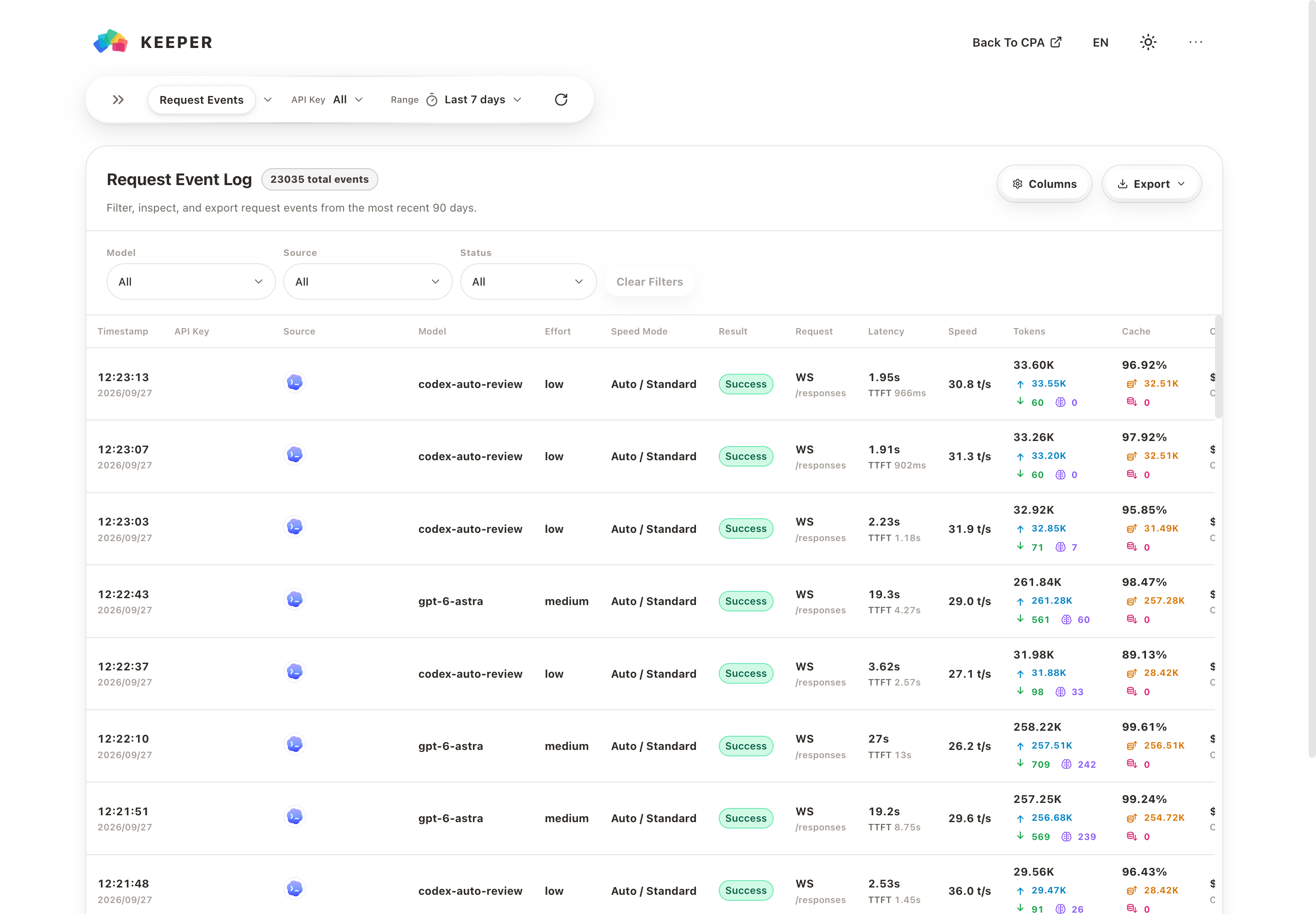
Task: Toggle the light theme sun icon
Action: point(1148,43)
